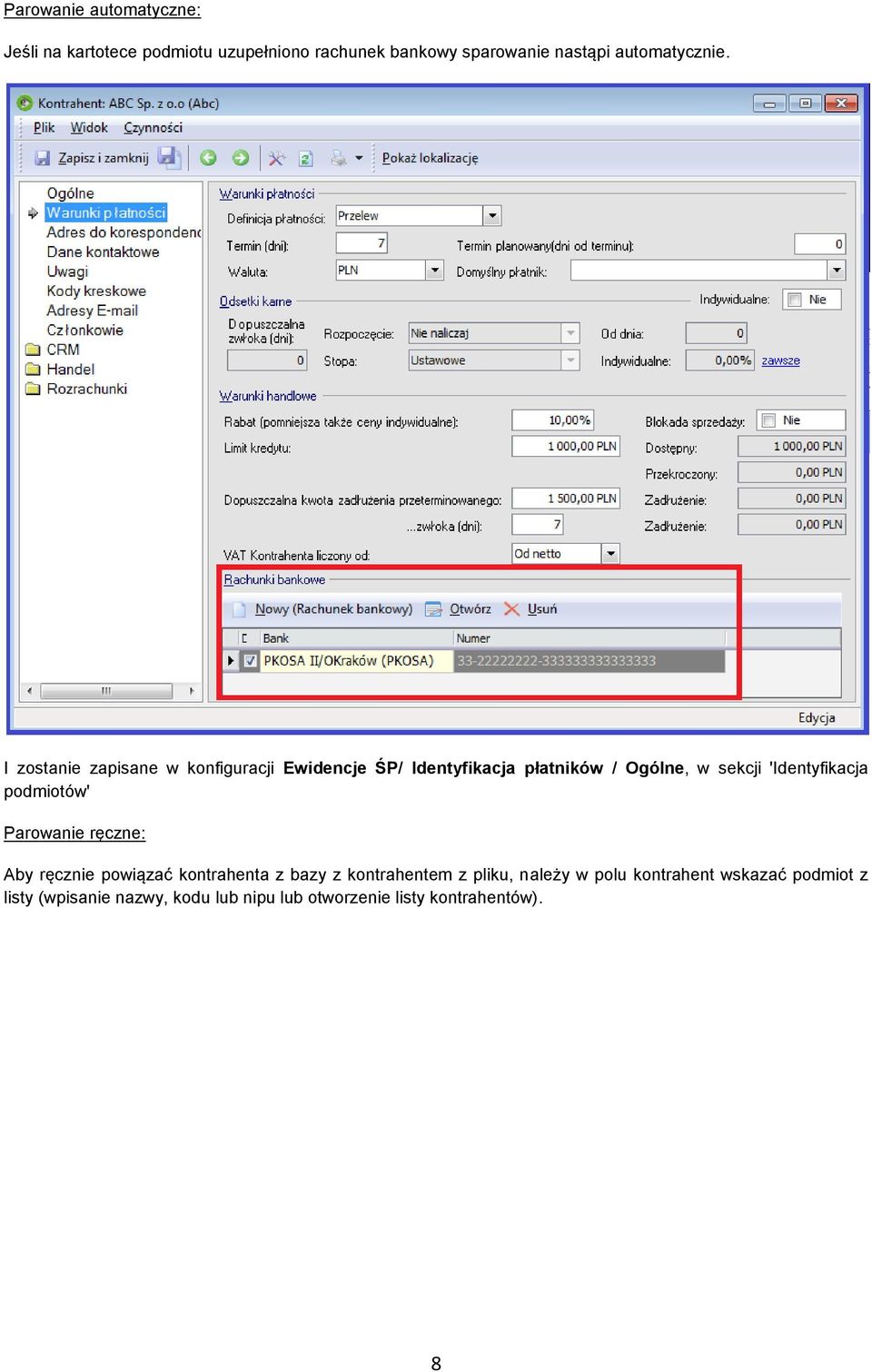Open the Stopa Ustawowe dropdown

(x=571, y=360)
